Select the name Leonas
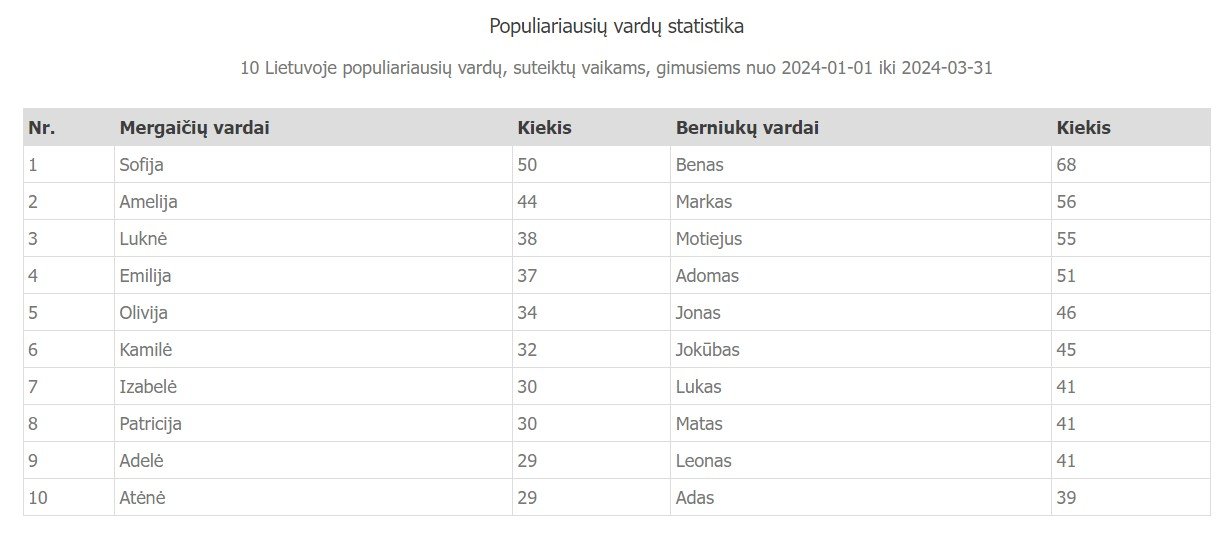The image size is (1228, 538). click(x=703, y=461)
